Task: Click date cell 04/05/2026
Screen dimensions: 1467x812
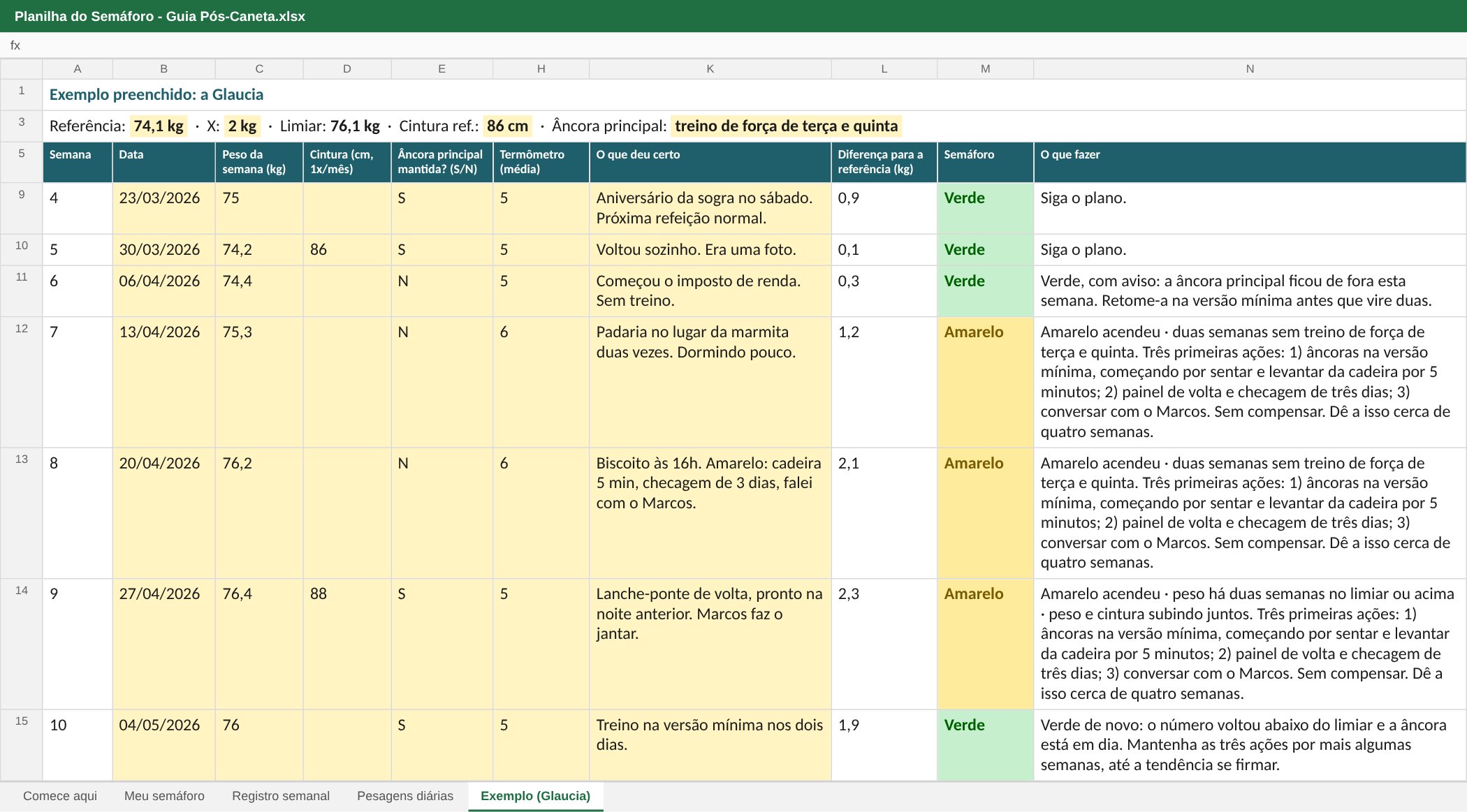Action: (163, 745)
